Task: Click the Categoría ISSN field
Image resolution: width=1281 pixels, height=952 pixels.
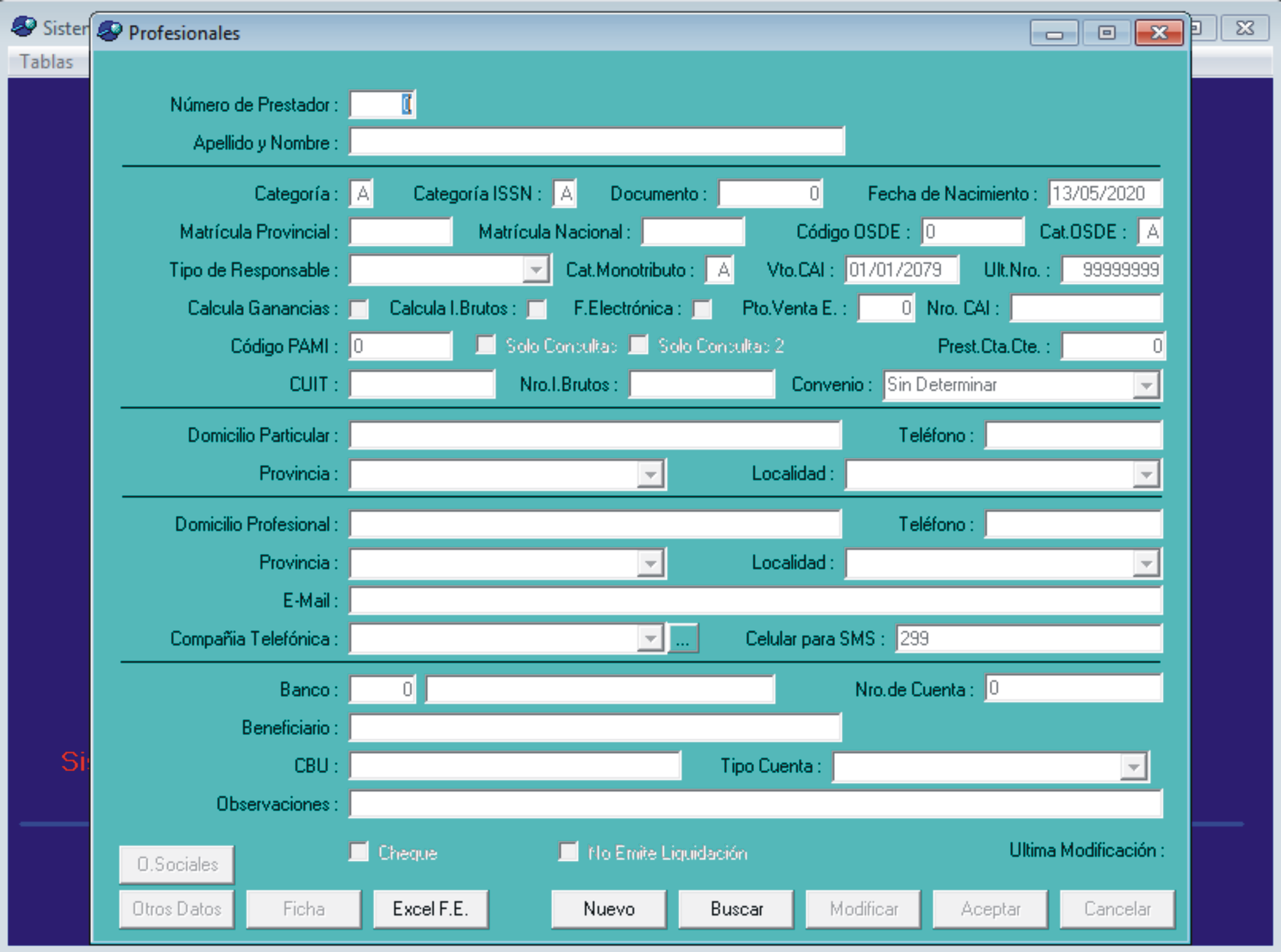Action: 565,193
